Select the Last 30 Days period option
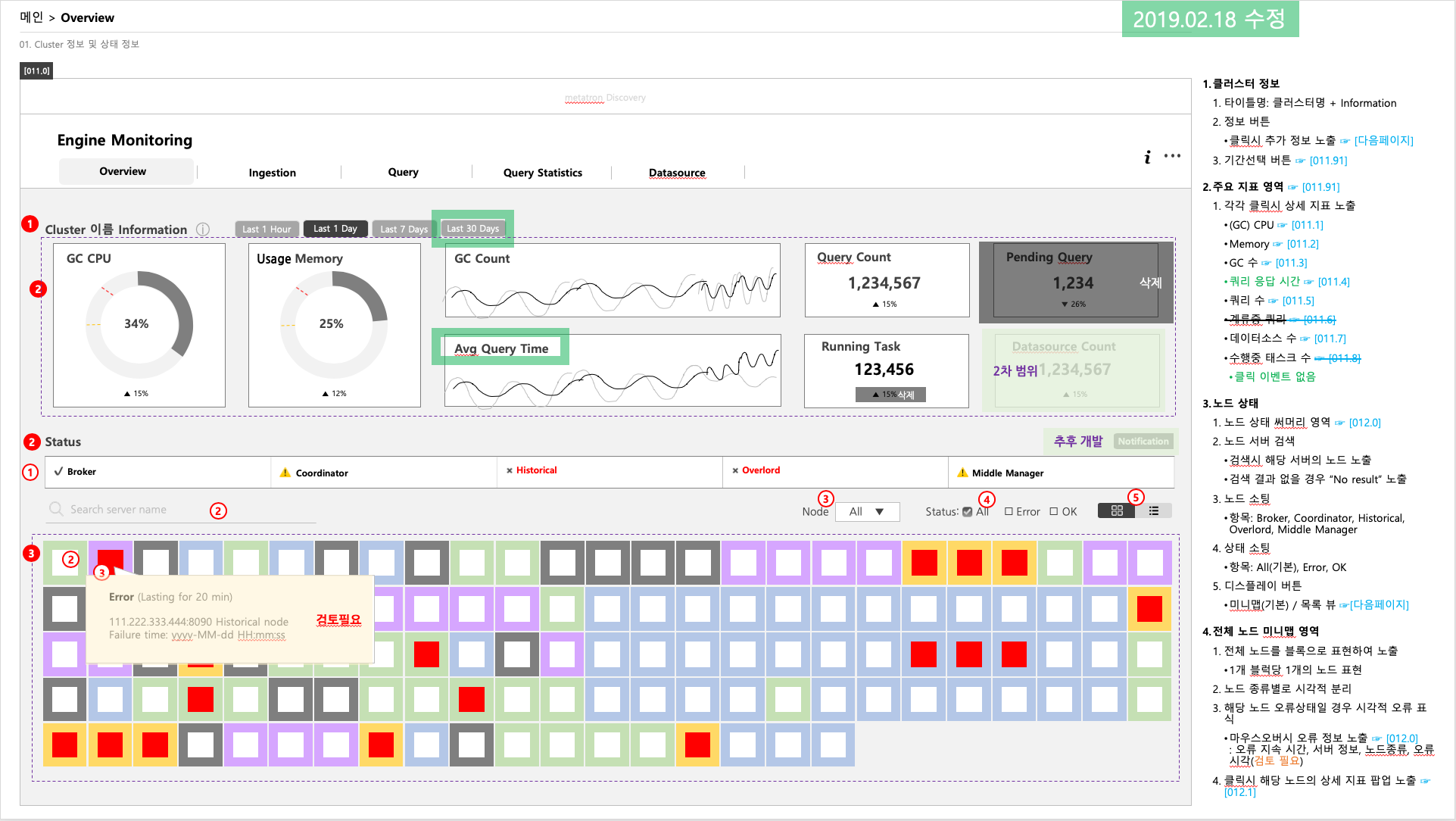The width and height of the screenshot is (1456, 821). 472,228
